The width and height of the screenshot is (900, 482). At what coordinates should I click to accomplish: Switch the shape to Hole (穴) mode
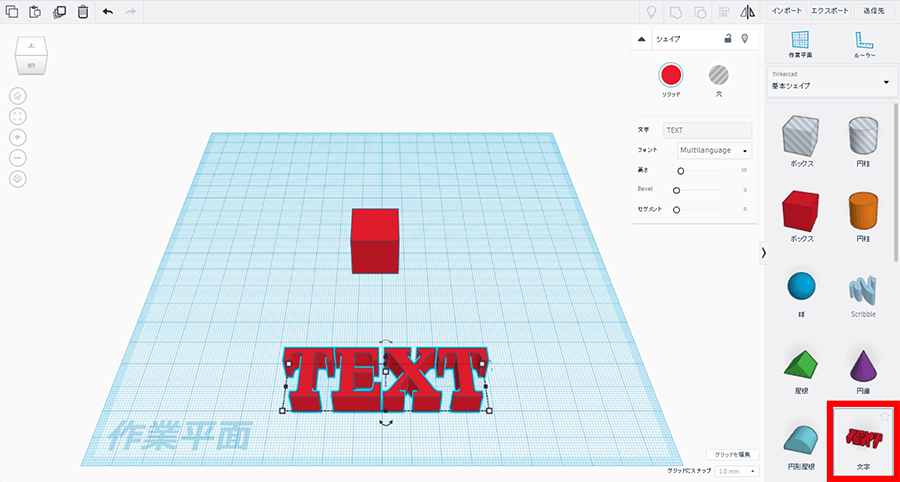[718, 74]
